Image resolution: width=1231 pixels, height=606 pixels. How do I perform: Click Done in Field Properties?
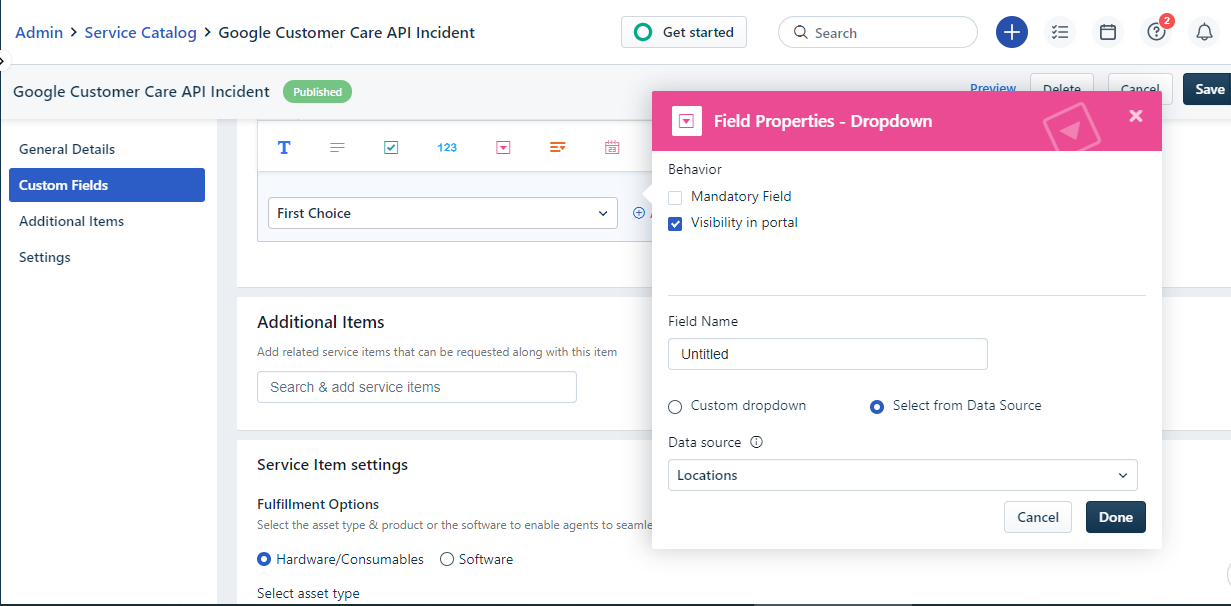[x=1116, y=517]
